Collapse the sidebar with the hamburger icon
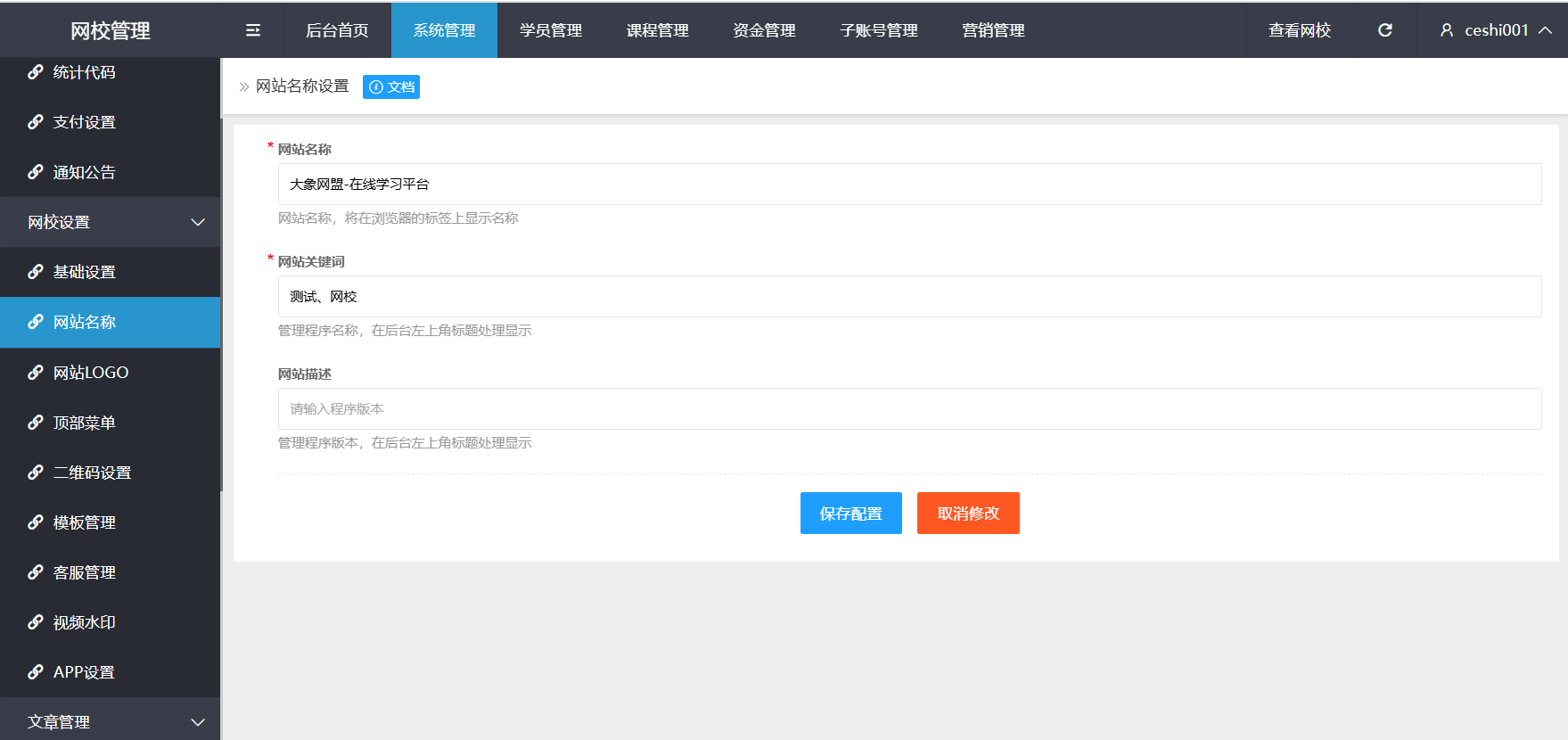The height and width of the screenshot is (740, 1568). (253, 30)
